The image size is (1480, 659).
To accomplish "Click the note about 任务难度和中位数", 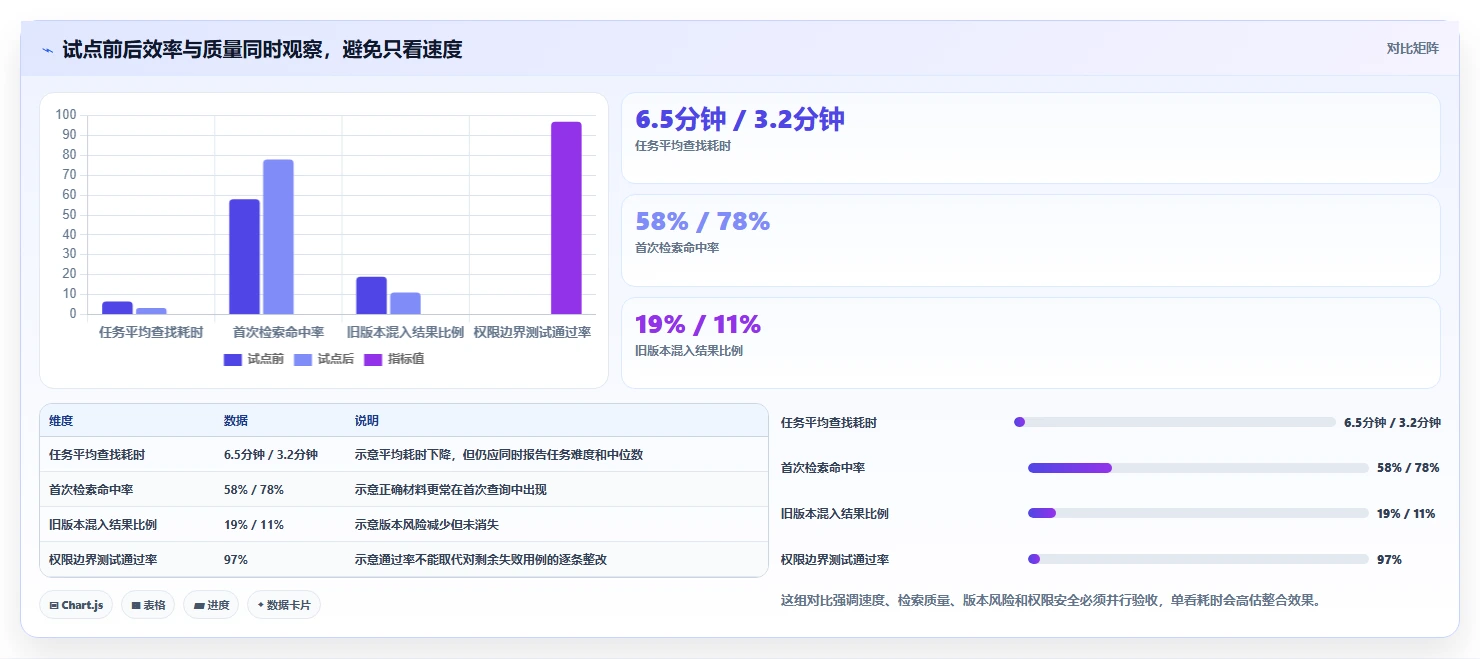I will tap(499, 455).
